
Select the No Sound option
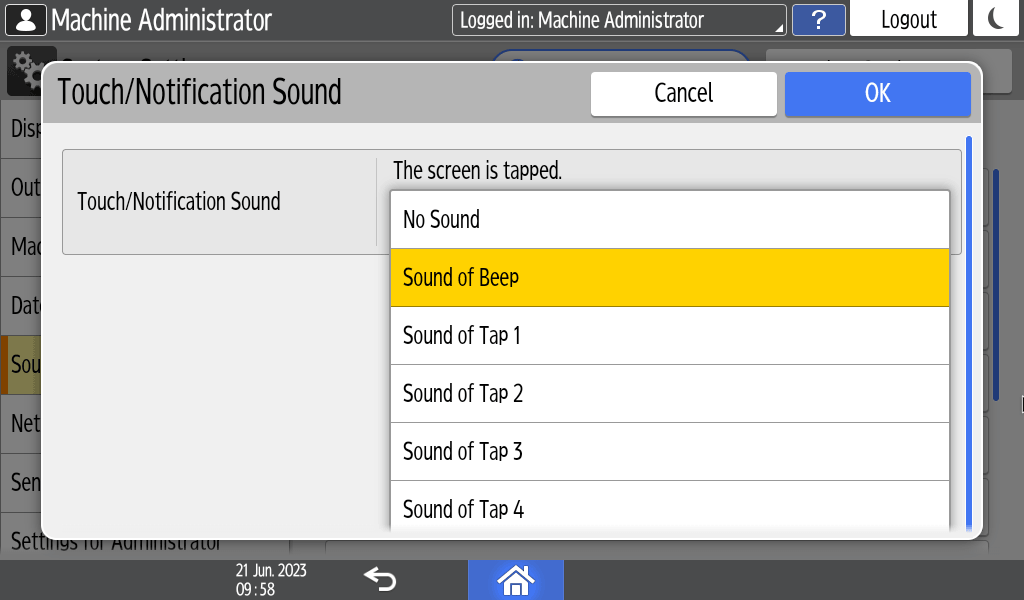tap(669, 220)
